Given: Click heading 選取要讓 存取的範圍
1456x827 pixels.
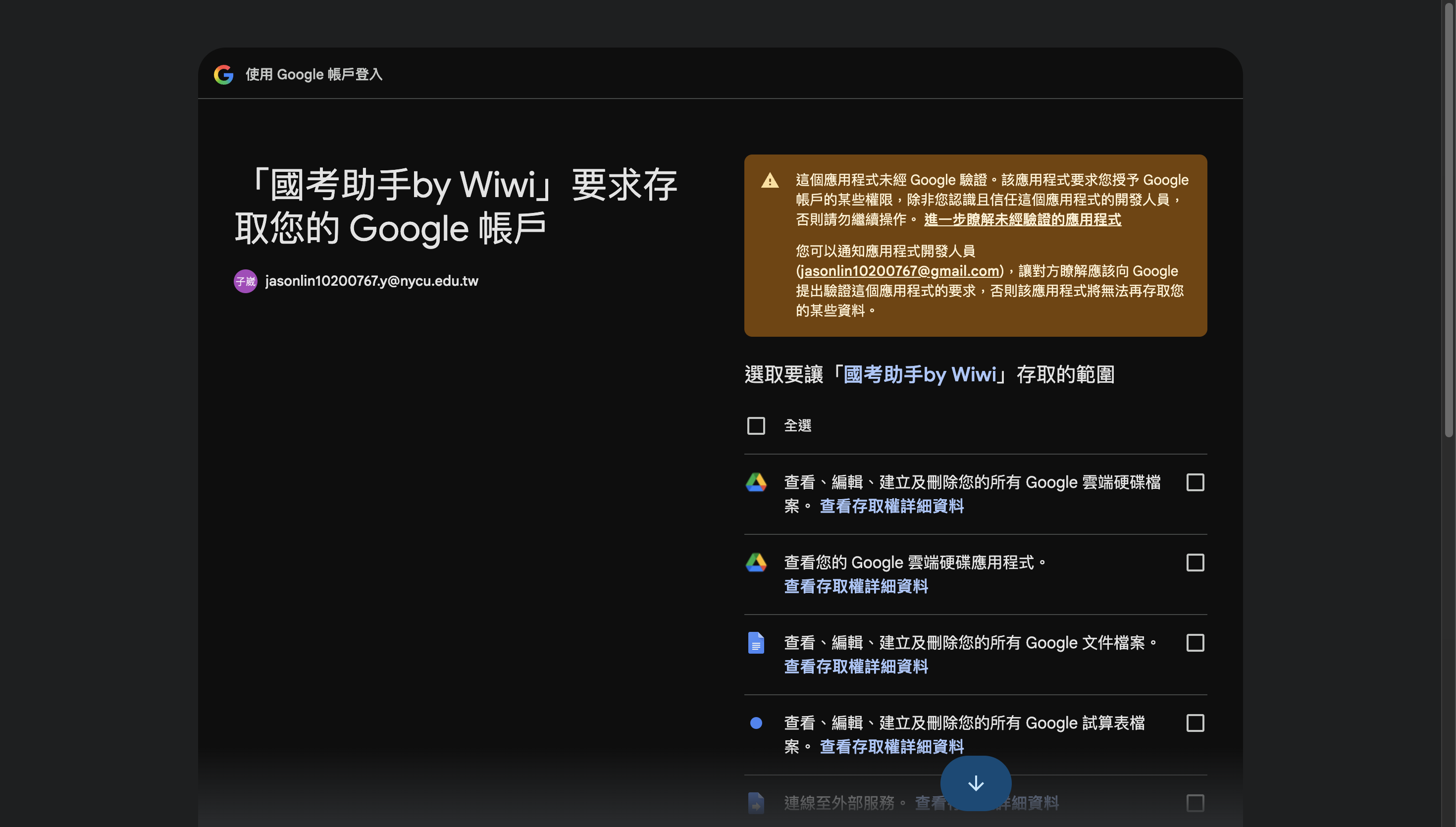Looking at the screenshot, I should click(x=930, y=375).
